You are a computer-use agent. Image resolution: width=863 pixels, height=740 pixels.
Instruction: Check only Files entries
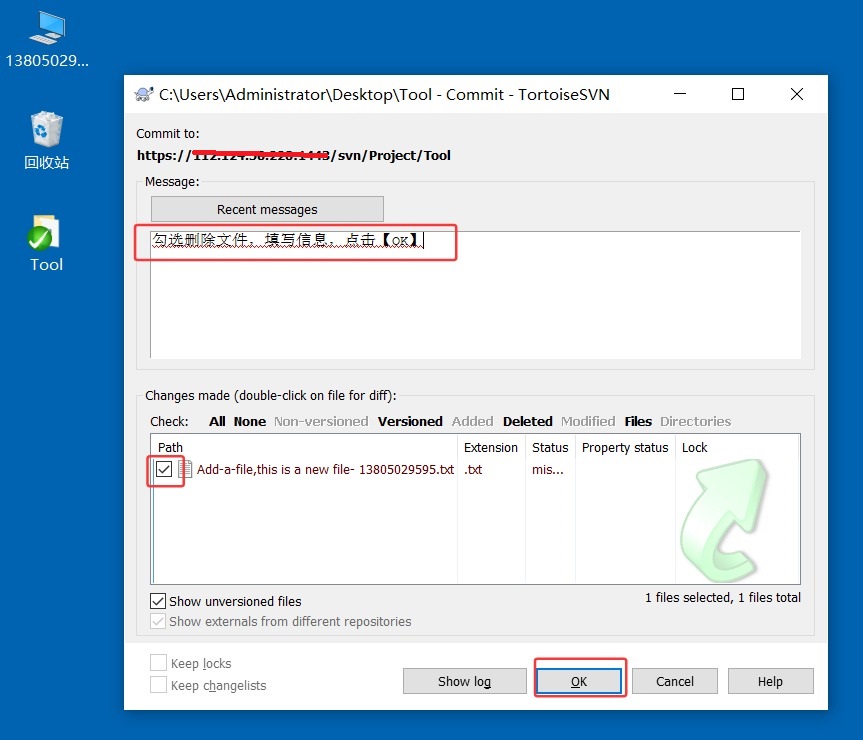pyautogui.click(x=638, y=421)
